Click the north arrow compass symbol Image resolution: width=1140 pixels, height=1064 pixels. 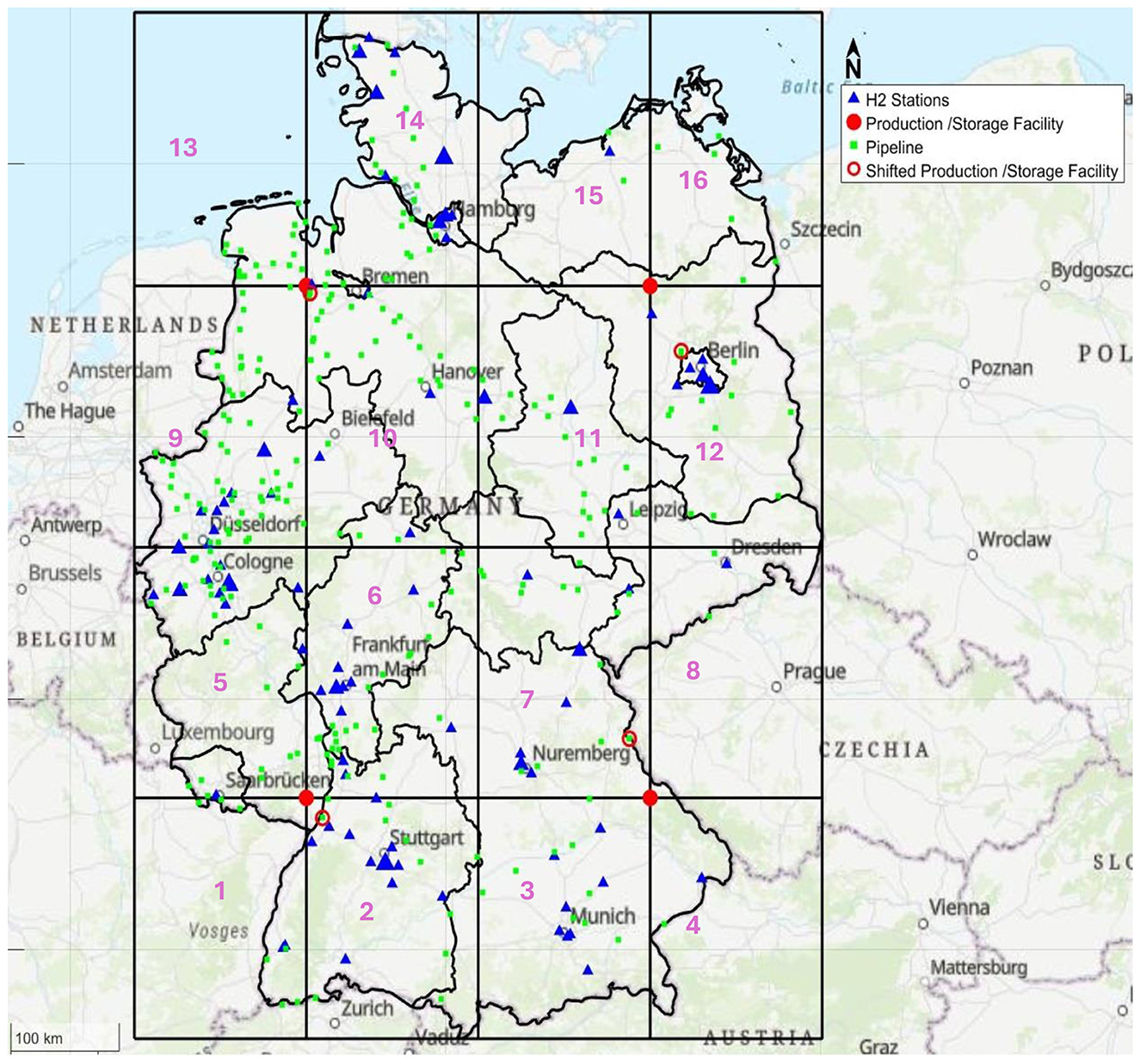point(853,60)
